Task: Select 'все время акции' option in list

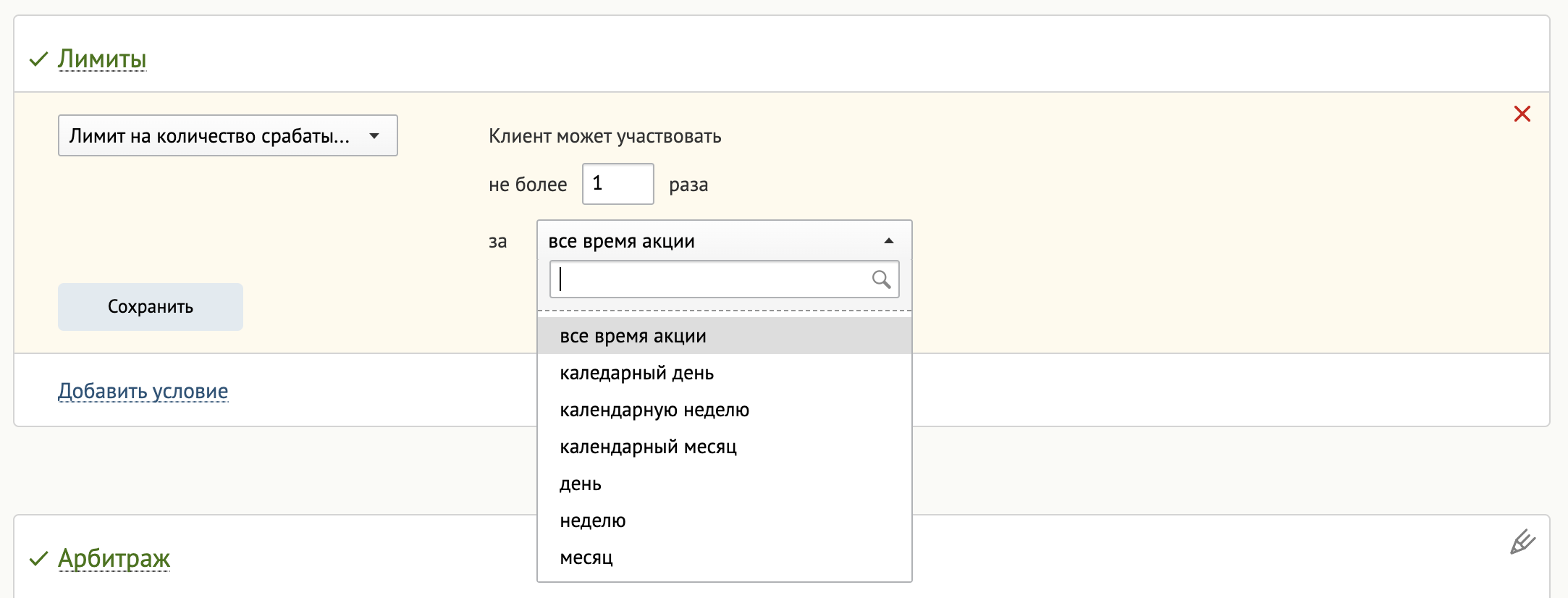Action: click(x=724, y=336)
